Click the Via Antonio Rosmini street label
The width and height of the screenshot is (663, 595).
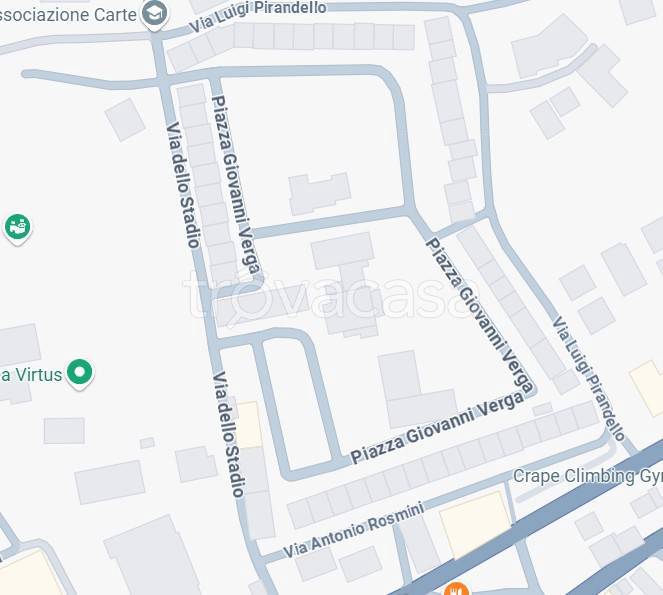[x=353, y=529]
